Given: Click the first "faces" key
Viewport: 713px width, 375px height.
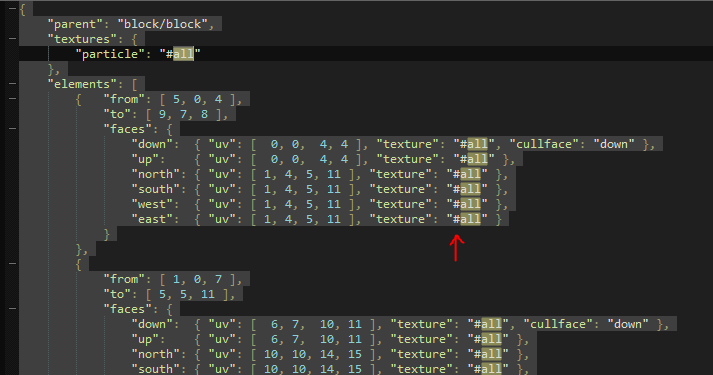Looking at the screenshot, I should 128,129.
